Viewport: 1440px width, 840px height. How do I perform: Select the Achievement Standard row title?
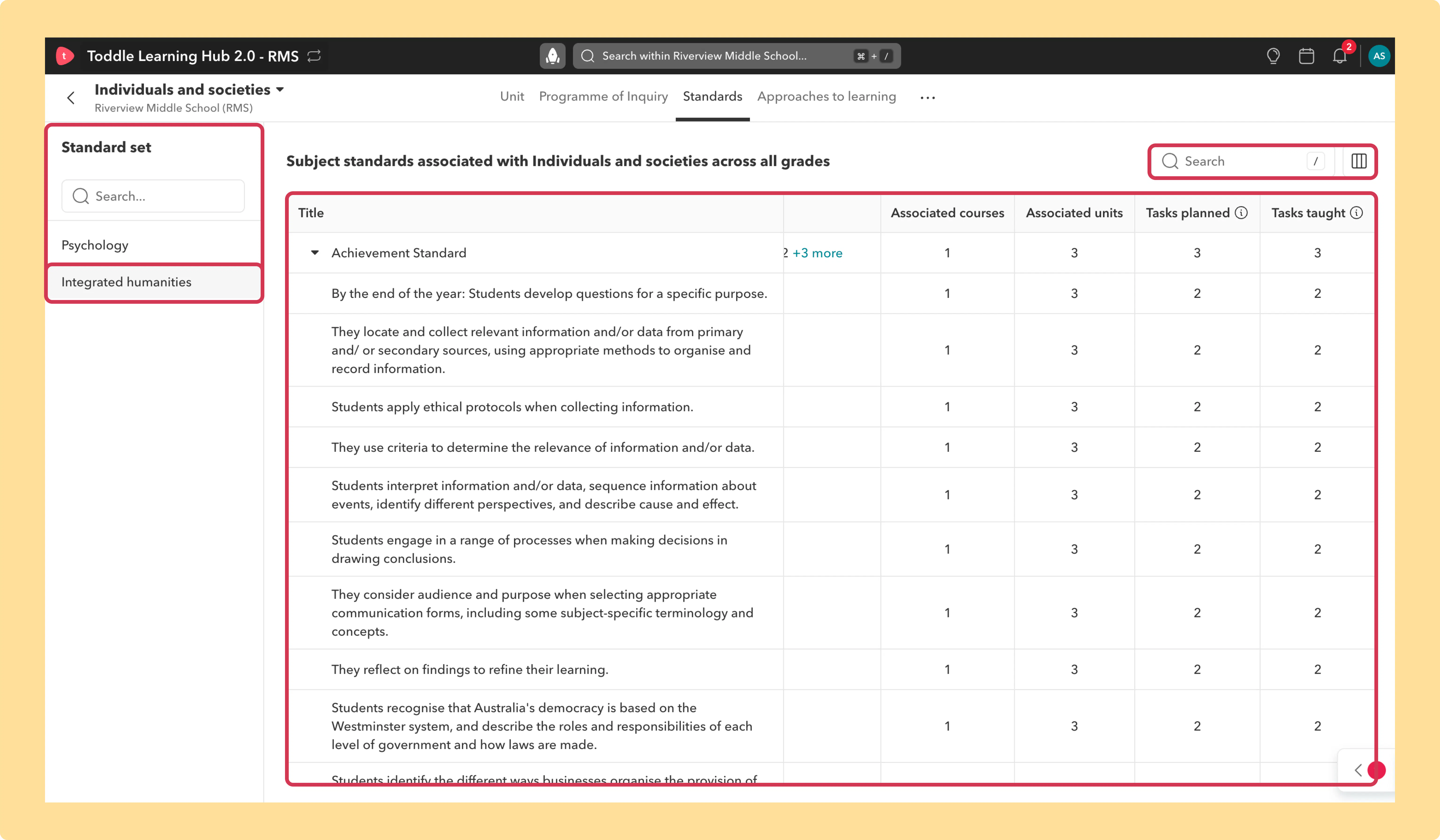tap(399, 253)
